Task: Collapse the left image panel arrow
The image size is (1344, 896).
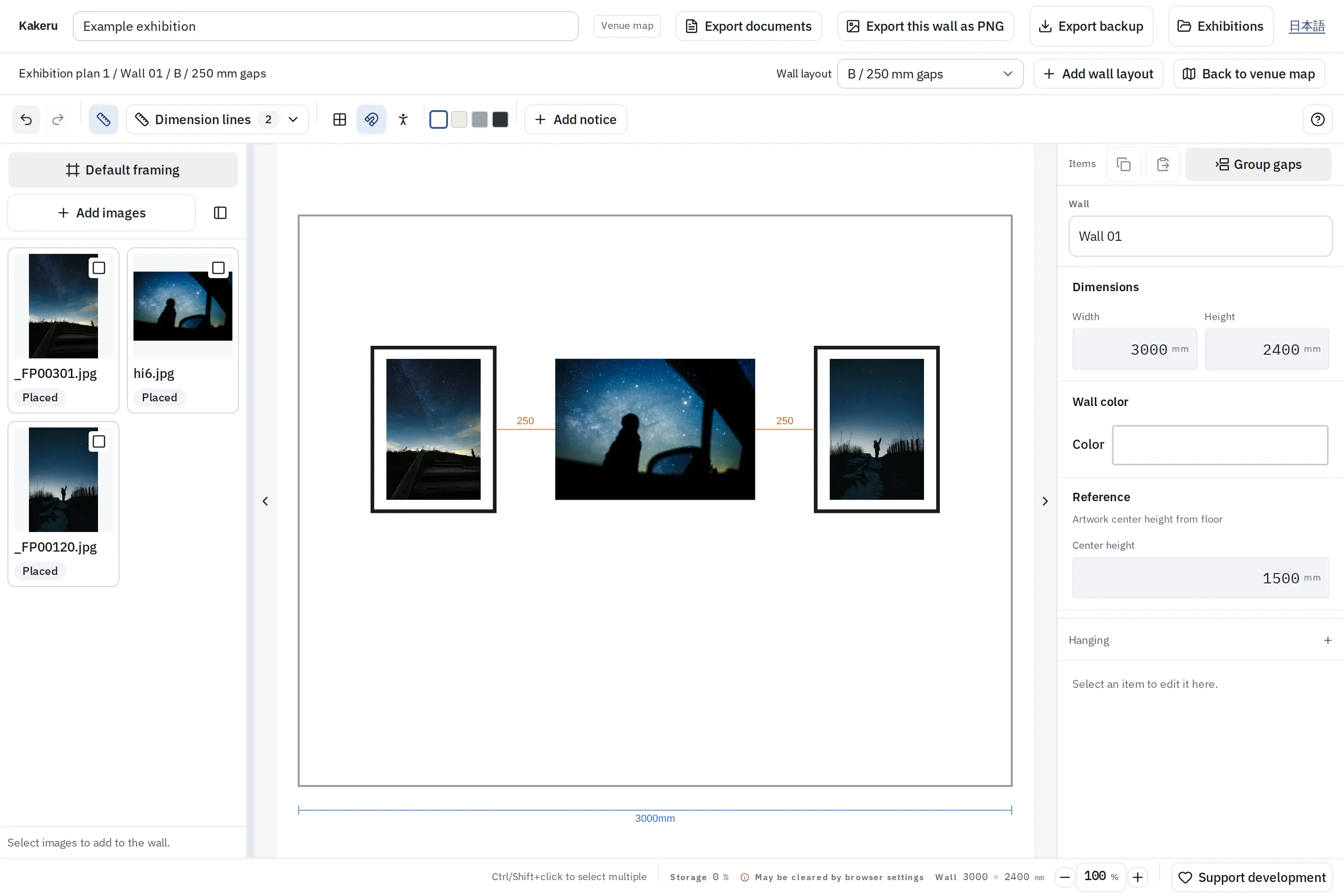Action: pyautogui.click(x=265, y=501)
